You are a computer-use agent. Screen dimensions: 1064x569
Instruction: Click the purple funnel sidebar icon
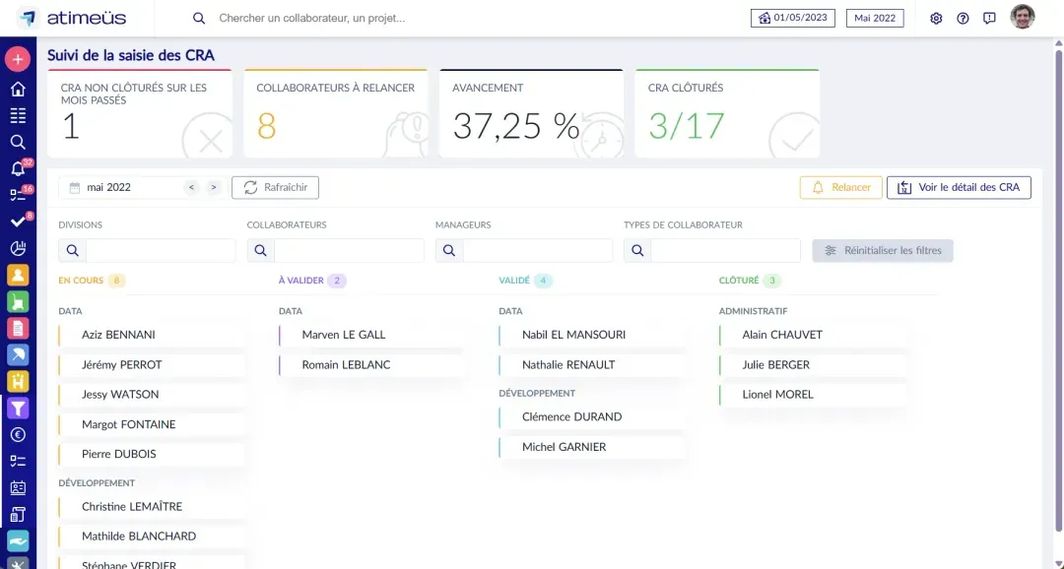pyautogui.click(x=18, y=407)
